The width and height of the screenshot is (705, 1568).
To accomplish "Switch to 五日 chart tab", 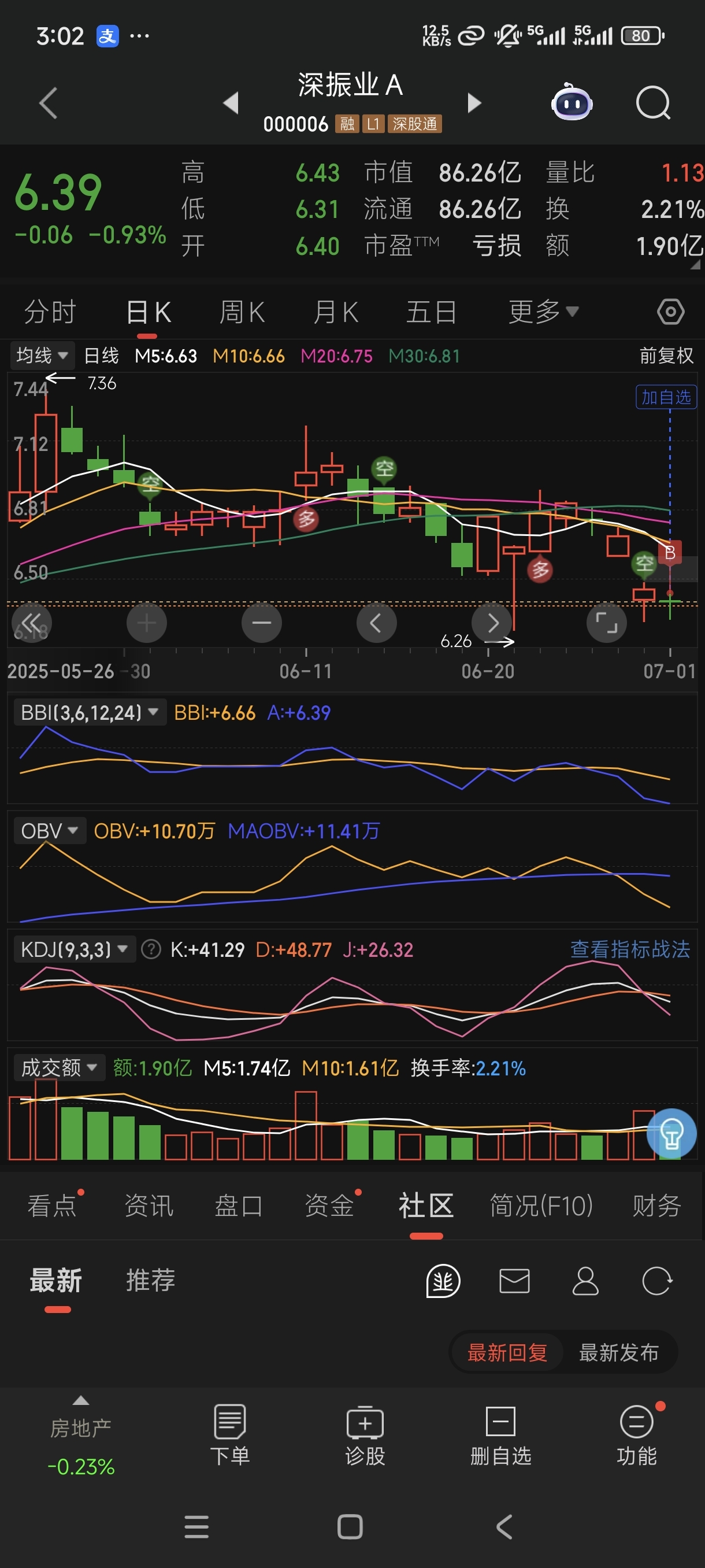I will click(x=431, y=312).
